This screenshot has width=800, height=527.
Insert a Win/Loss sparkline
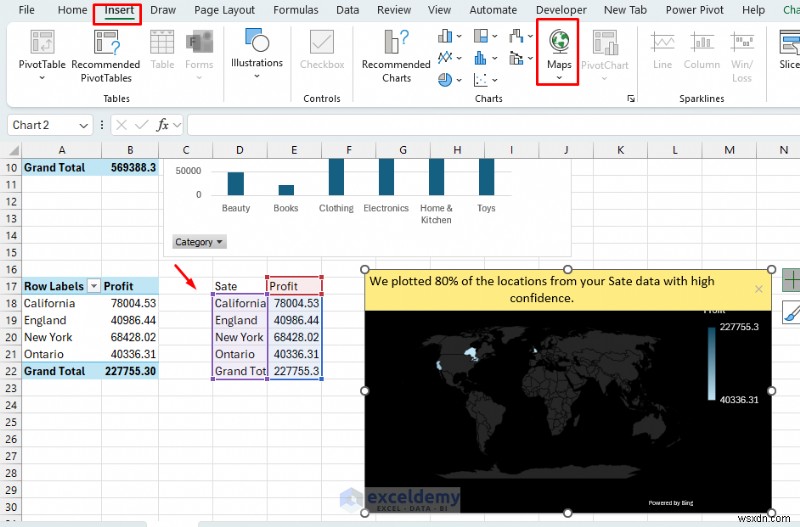click(742, 55)
